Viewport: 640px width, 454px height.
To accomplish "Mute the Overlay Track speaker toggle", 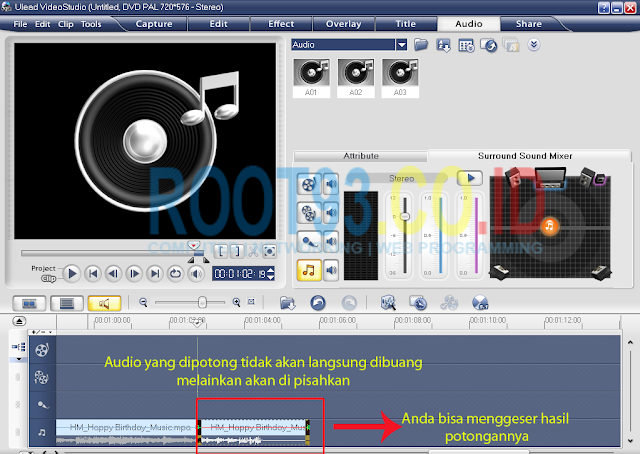I will click(331, 213).
